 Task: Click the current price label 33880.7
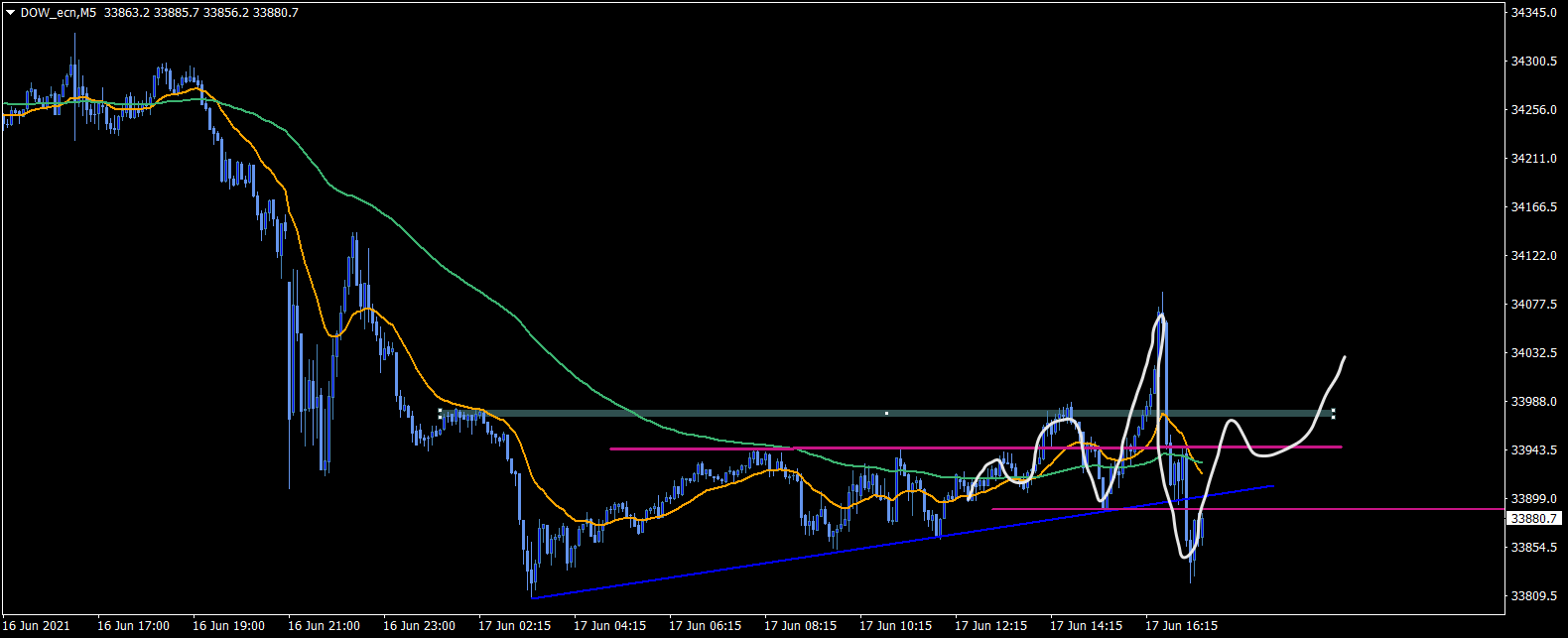coord(1533,519)
